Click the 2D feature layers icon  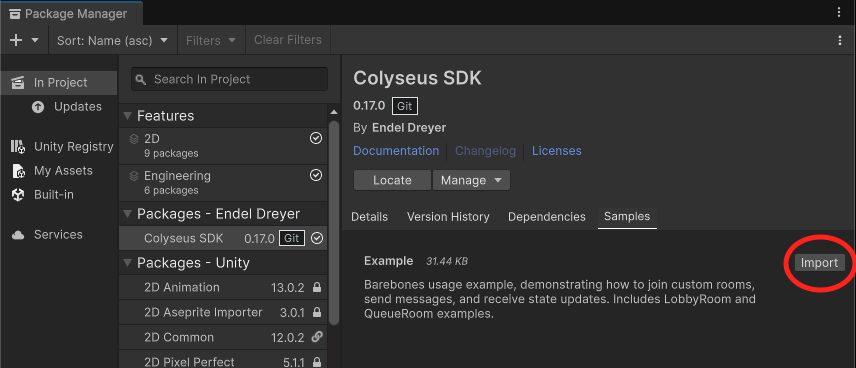coord(134,139)
